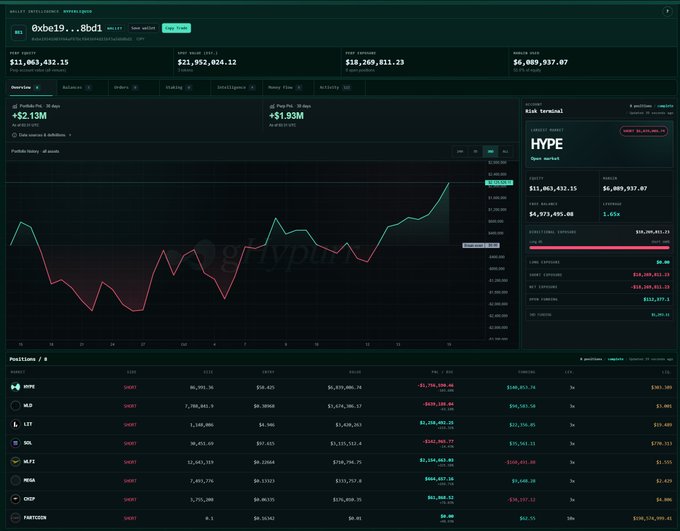680x531 pixels.
Task: Click the info icon for Data sources
Action: coord(14,135)
